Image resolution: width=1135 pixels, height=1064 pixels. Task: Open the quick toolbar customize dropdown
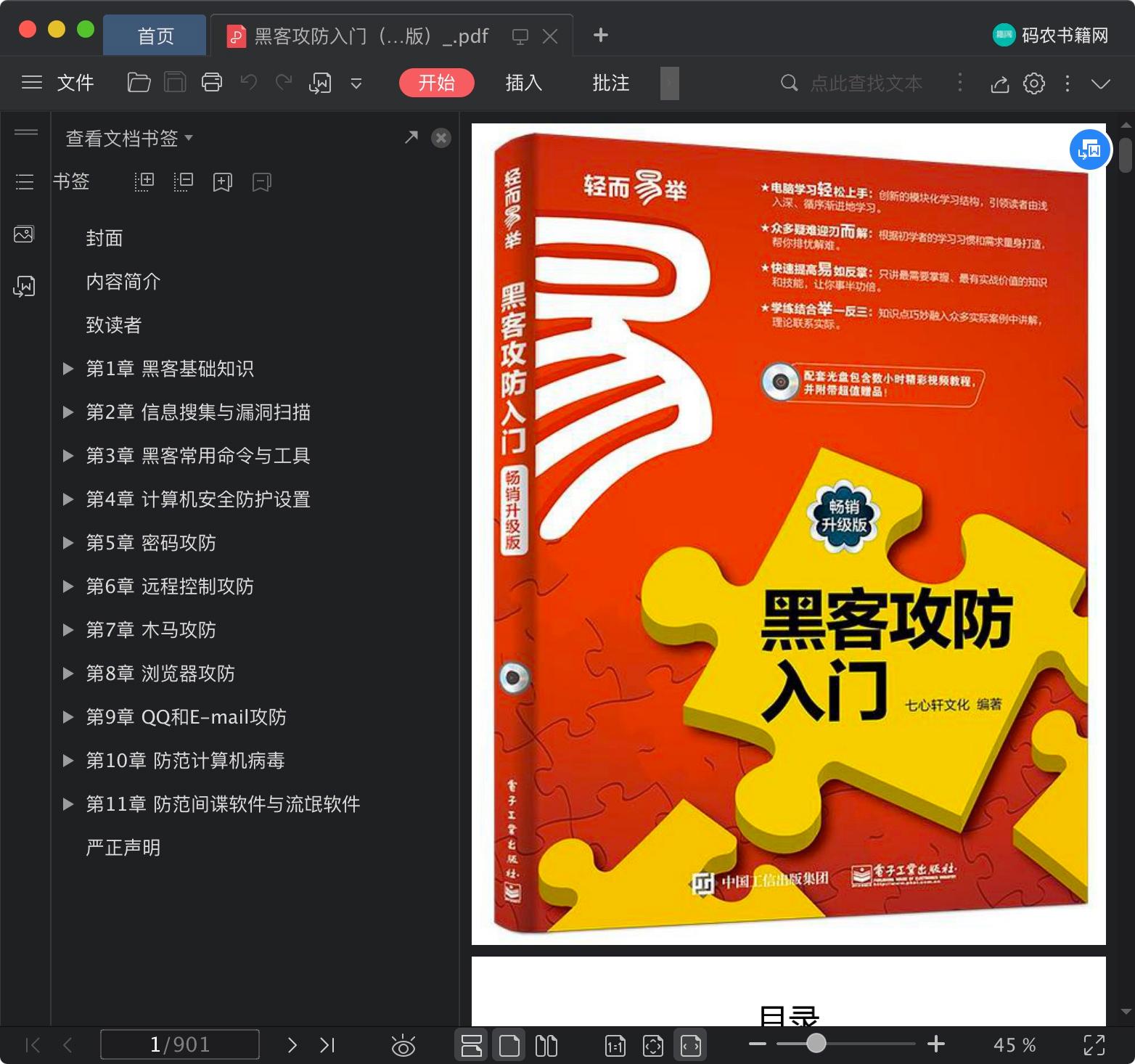[x=356, y=83]
